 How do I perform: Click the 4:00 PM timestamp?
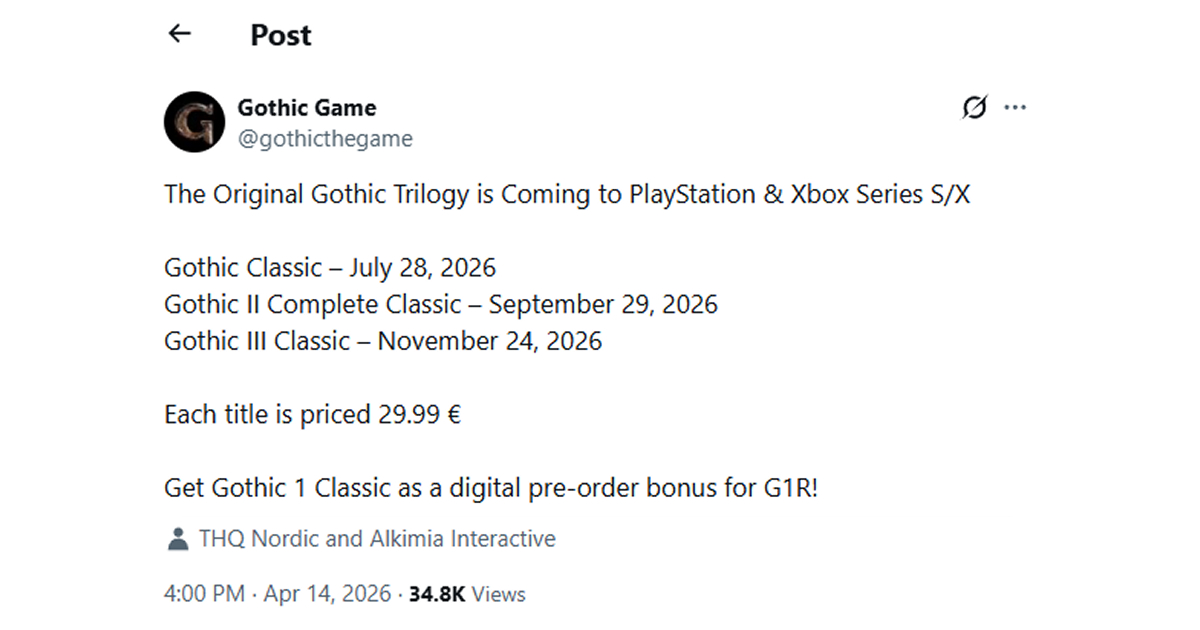click(x=204, y=594)
